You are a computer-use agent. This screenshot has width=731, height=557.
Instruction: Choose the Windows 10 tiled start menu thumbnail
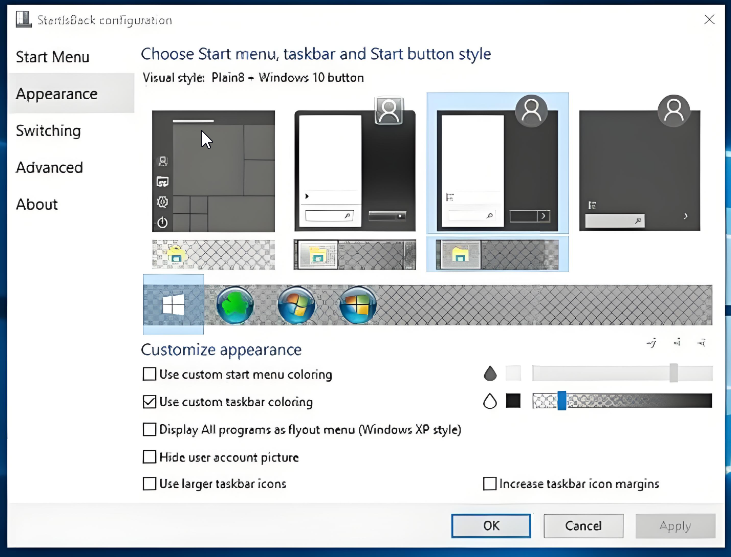[x=213, y=170]
